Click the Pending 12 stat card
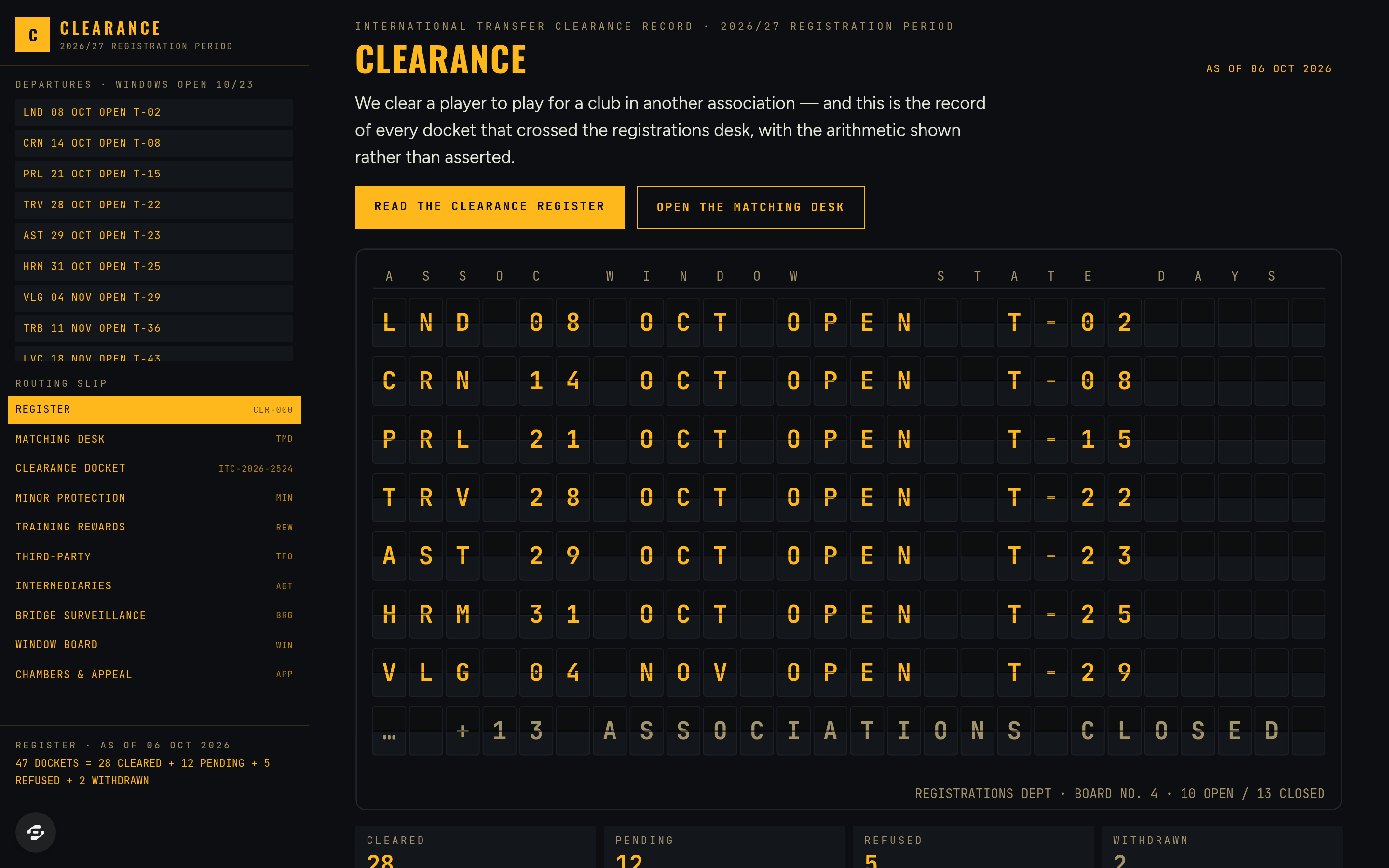1389x868 pixels. coord(724,847)
